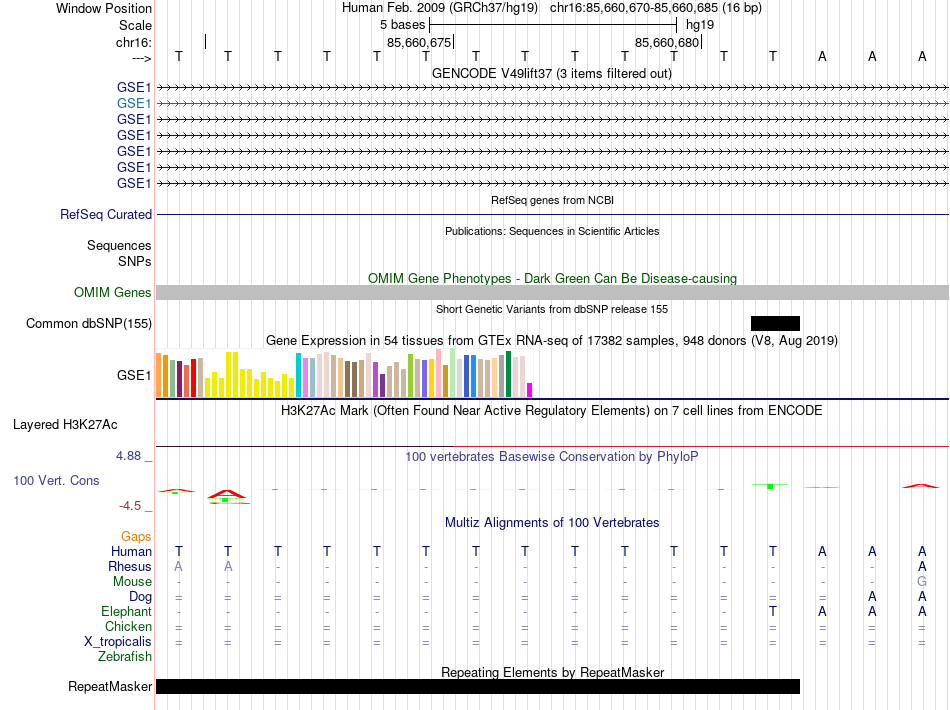Click the orange Gaps label
This screenshot has width=950, height=710.
coord(136,537)
